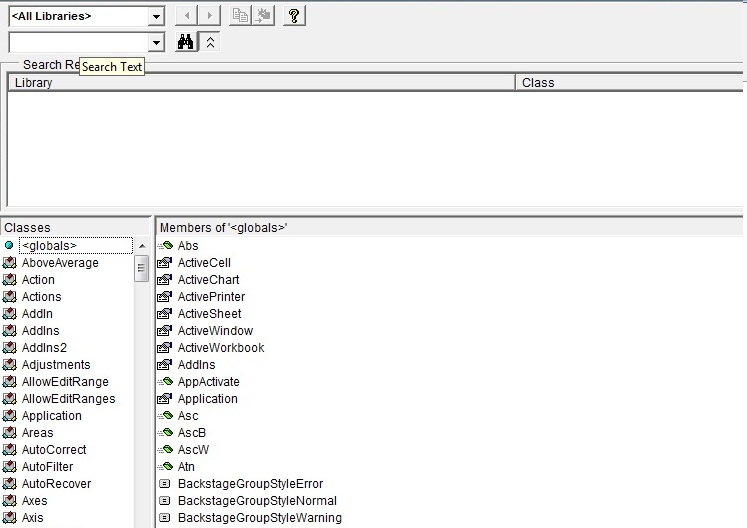Click the icon beside AutoCorrect class

click(10, 449)
